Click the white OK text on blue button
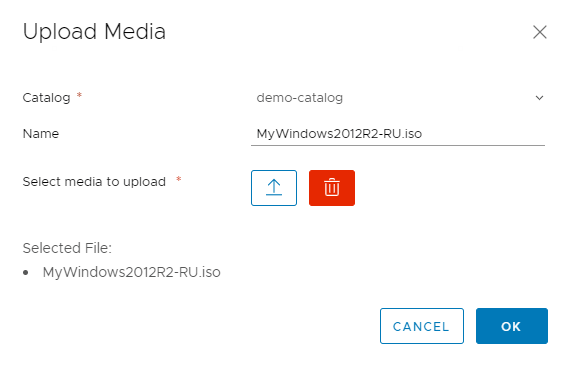Viewport: 569px width, 366px height. coord(511,326)
